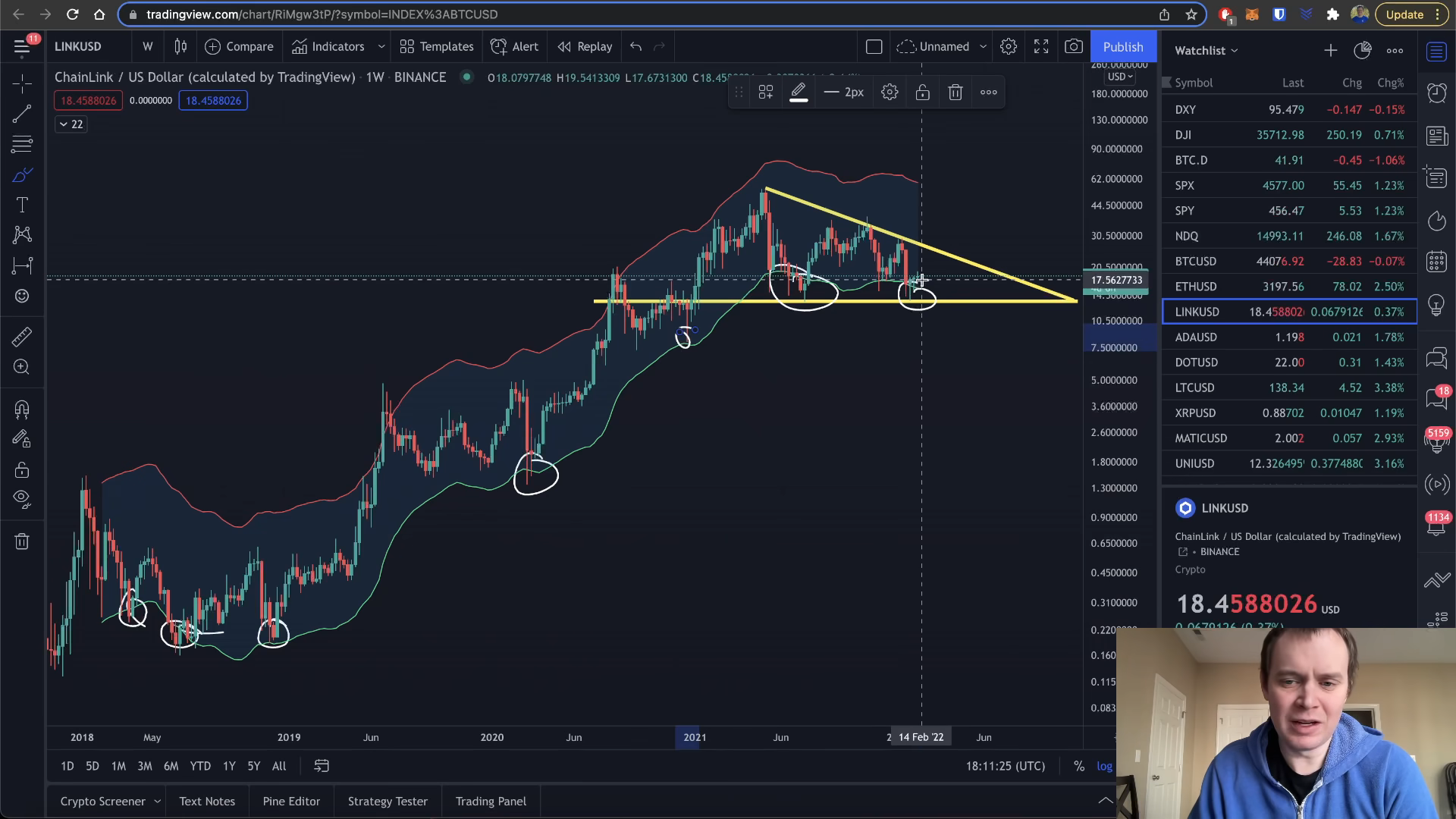Select the 1D time range
This screenshot has width=1456, height=819.
click(67, 767)
